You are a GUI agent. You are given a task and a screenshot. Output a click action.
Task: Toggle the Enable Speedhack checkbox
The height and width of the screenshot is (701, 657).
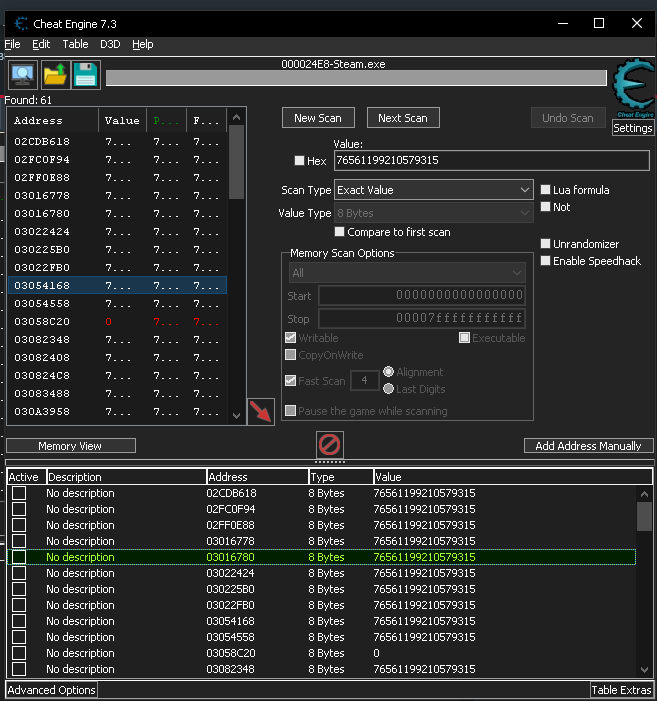(x=546, y=261)
